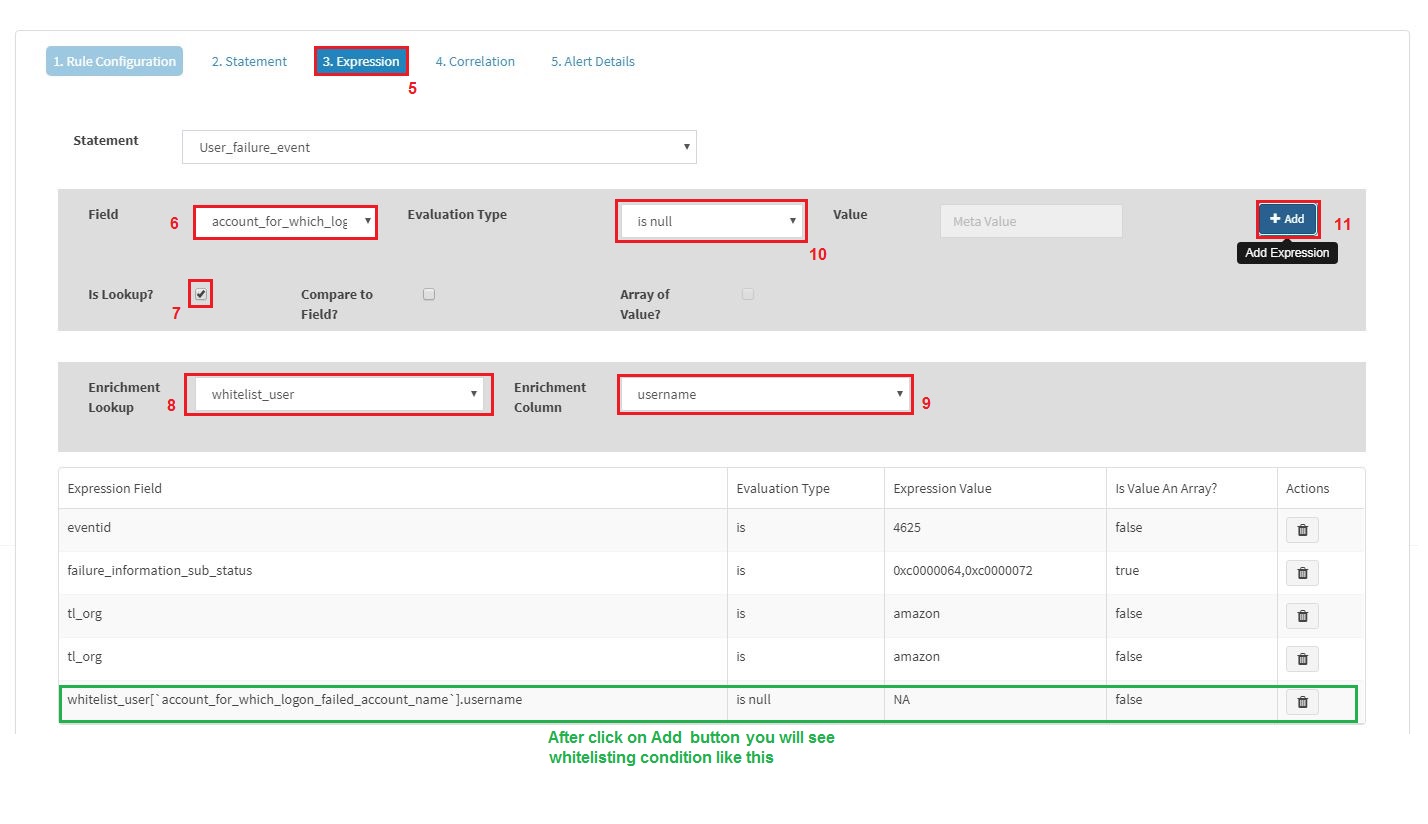
Task: Open the Field dropdown showing account_for_which_log
Action: [286, 221]
